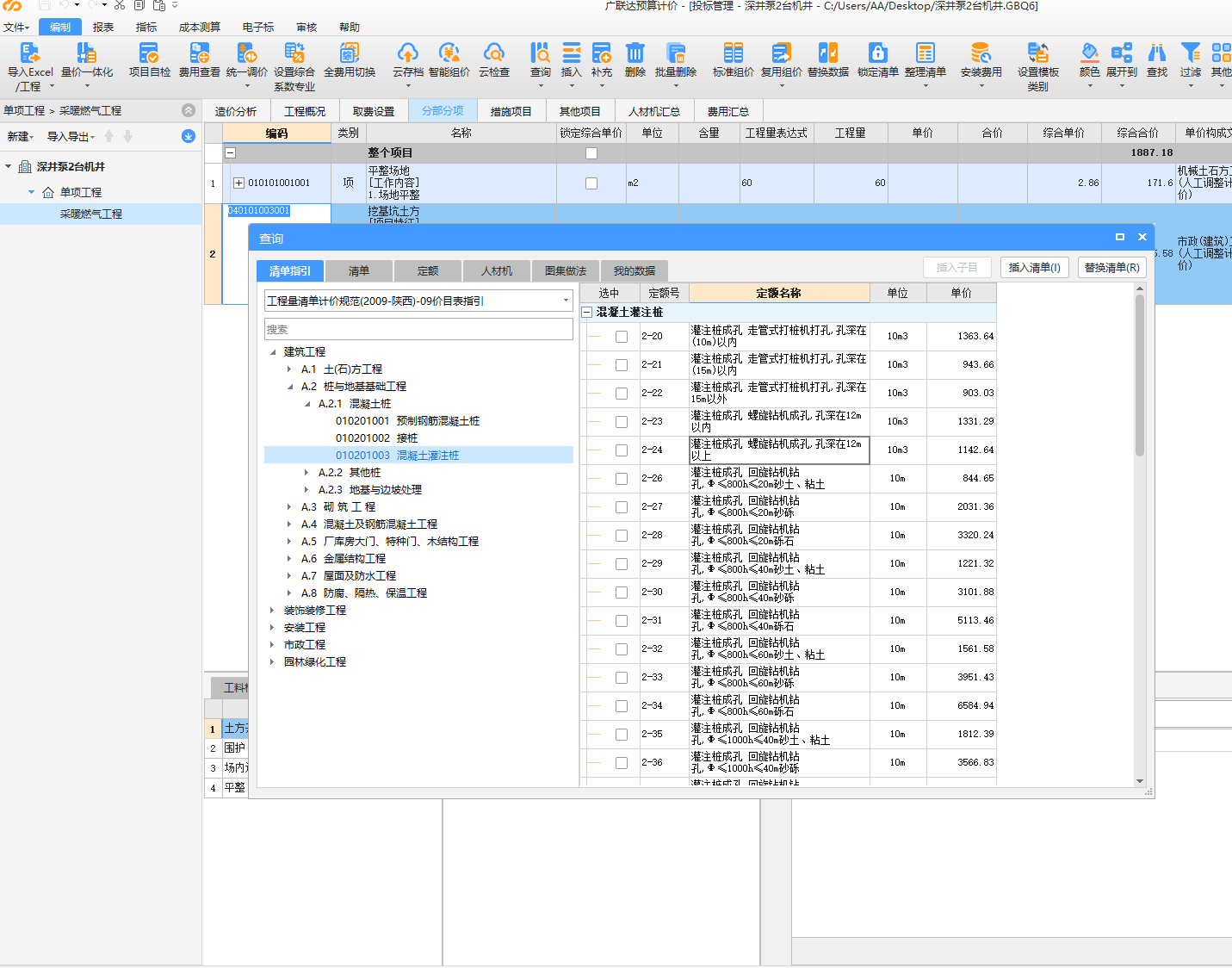Expand the A.2.2 其他桩 node
This screenshot has height=968, width=1232.
pyautogui.click(x=306, y=473)
